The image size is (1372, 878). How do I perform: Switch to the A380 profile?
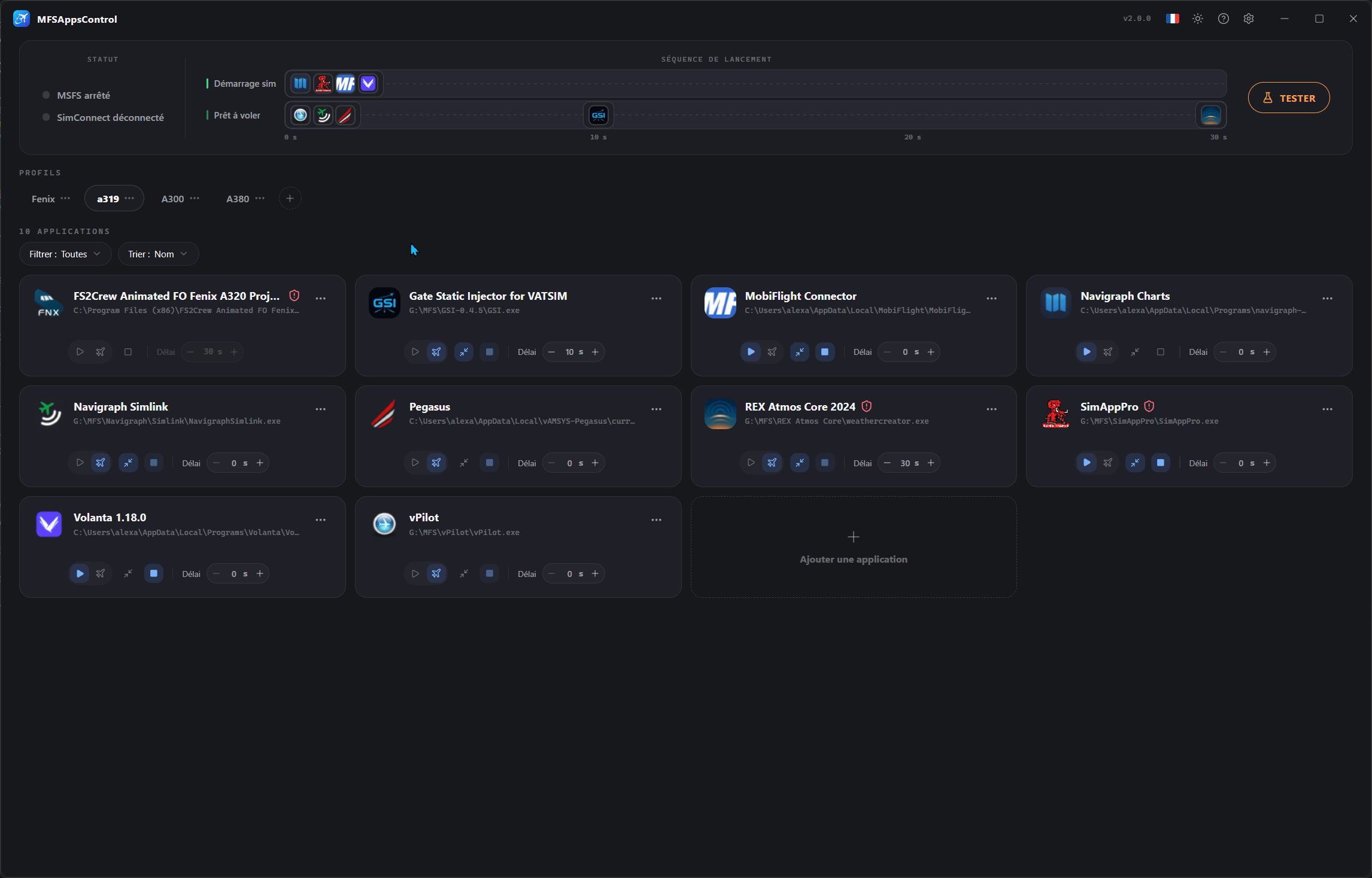(238, 199)
